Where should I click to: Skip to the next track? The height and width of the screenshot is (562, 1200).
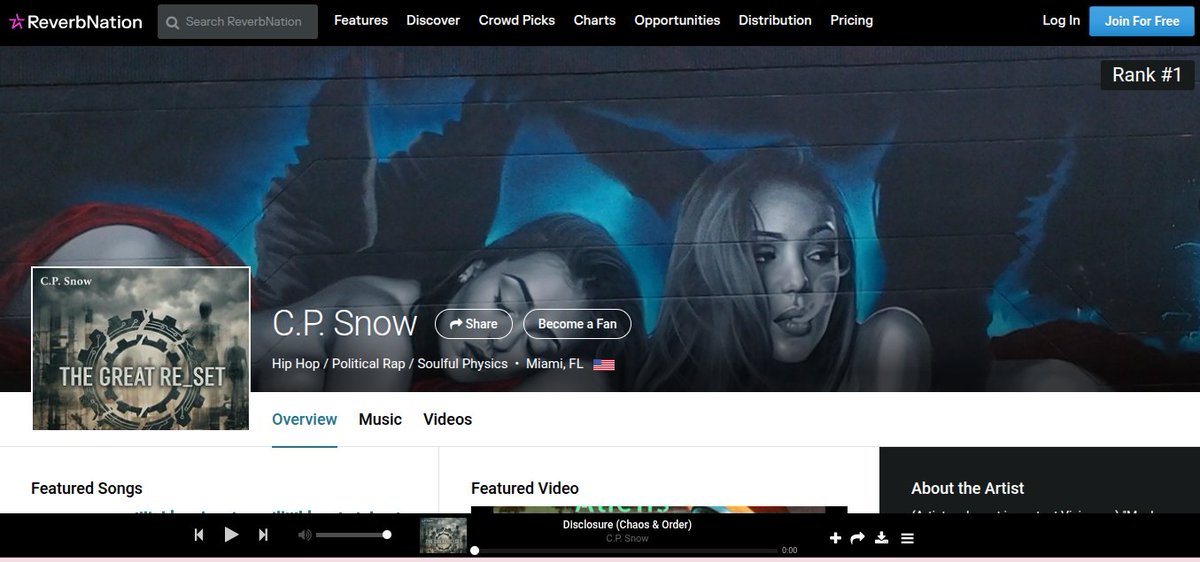point(263,535)
